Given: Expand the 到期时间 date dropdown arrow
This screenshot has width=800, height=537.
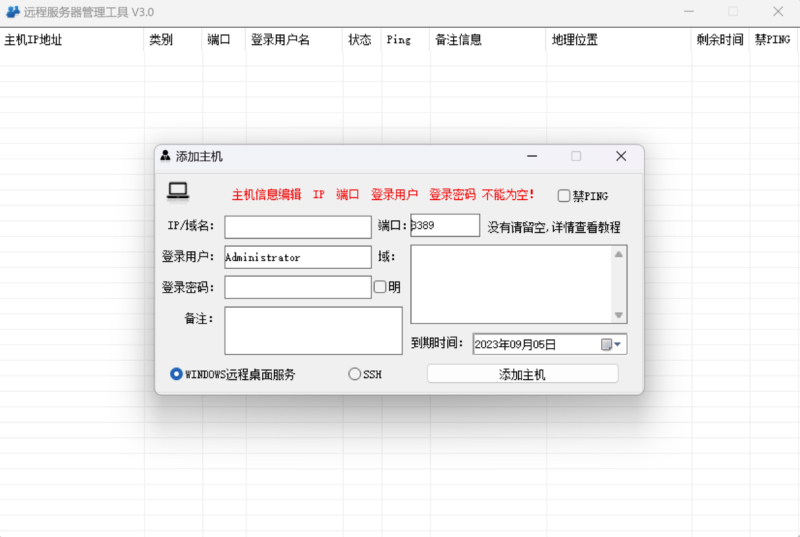Looking at the screenshot, I should 619,344.
